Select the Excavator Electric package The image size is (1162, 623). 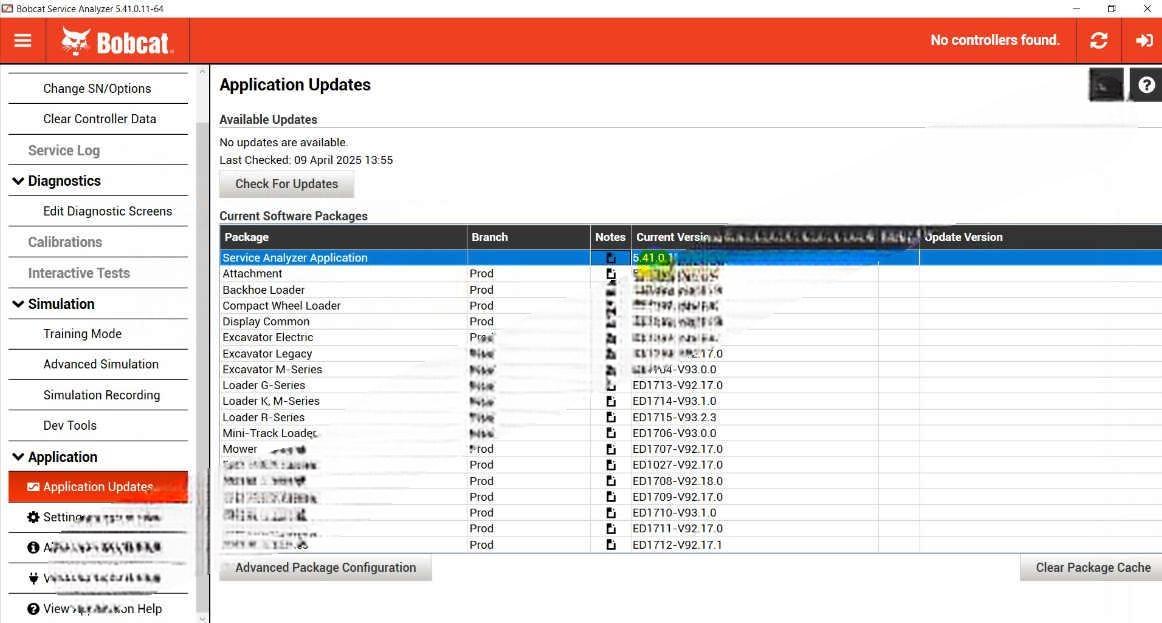point(268,338)
